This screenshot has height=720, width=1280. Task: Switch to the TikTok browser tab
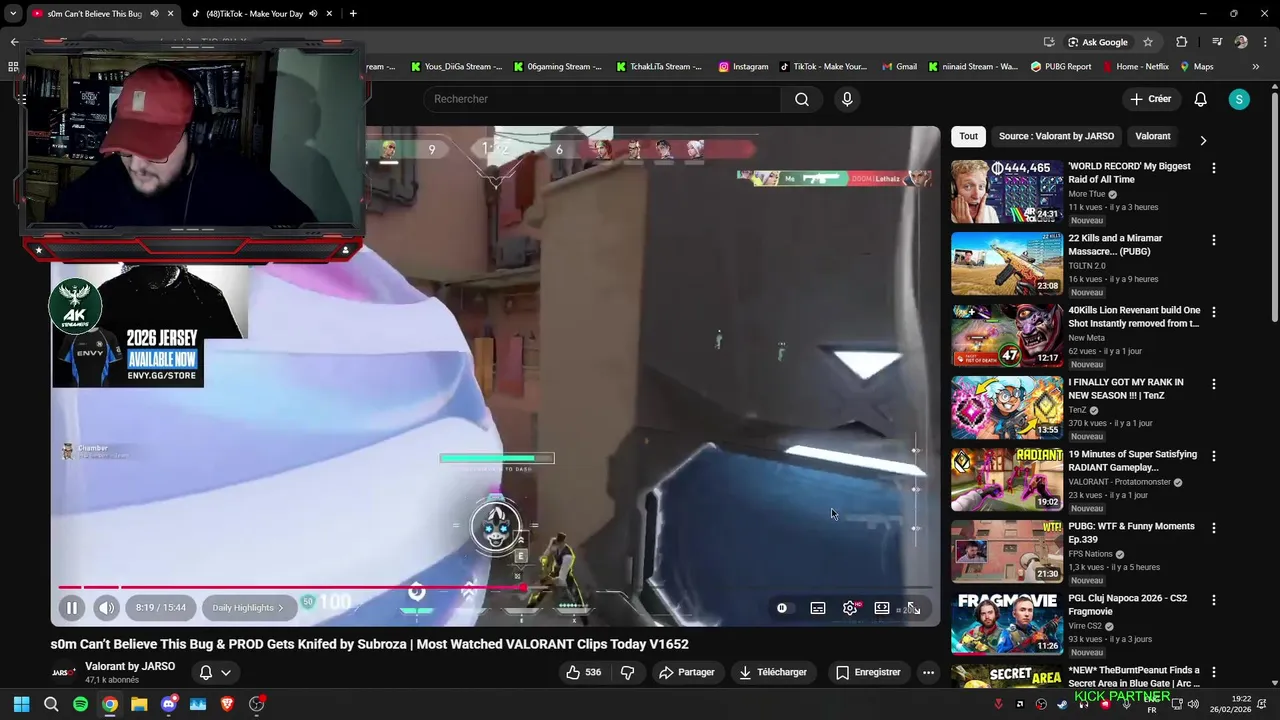pos(255,14)
